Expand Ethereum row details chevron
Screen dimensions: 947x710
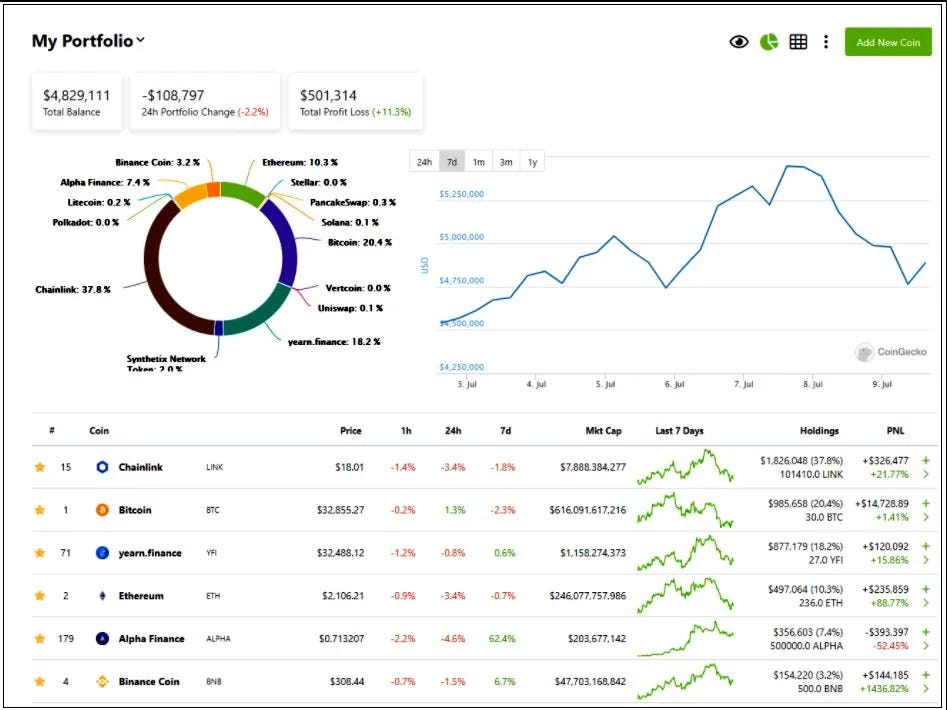[926, 603]
